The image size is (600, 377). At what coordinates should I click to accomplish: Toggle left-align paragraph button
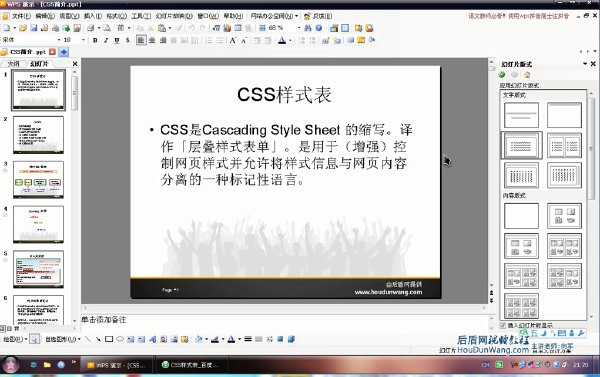tap(141, 40)
